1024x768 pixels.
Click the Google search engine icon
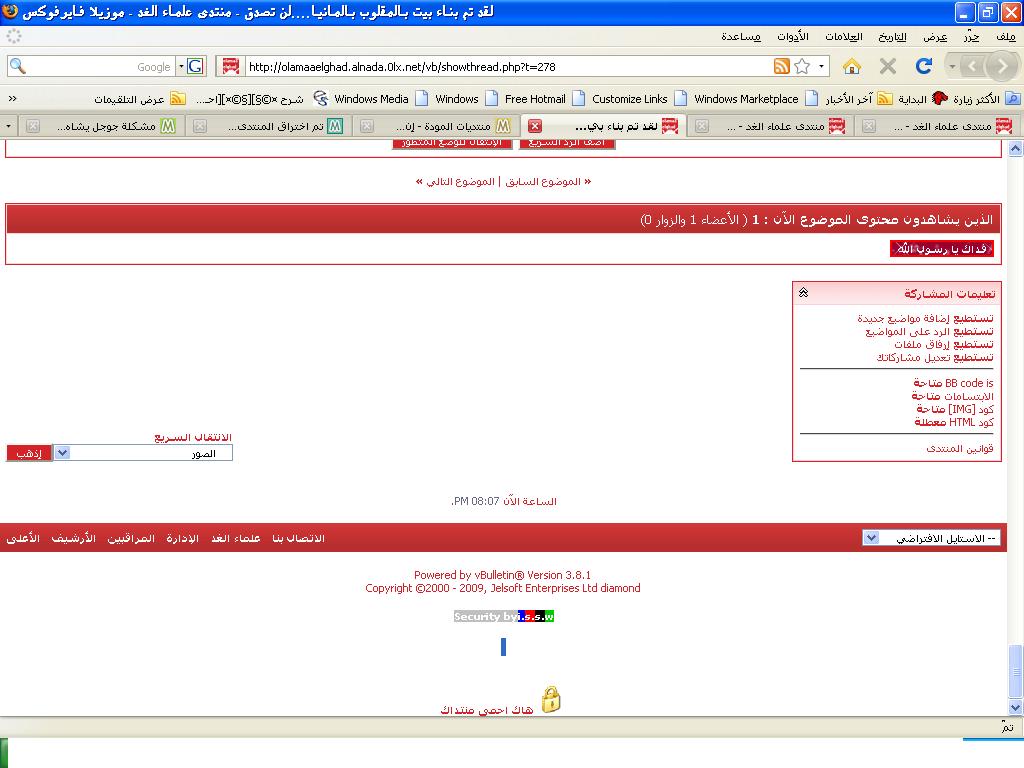194,66
